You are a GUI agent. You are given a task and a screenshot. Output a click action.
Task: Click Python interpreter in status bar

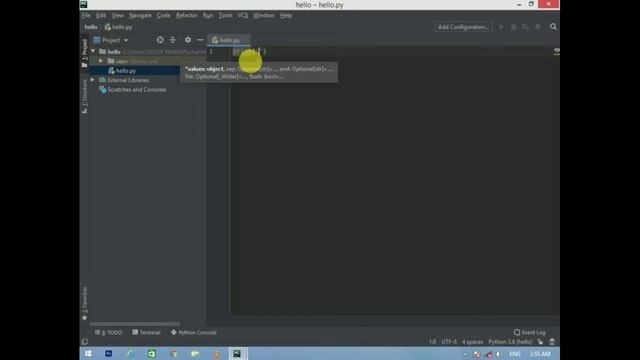pos(510,342)
